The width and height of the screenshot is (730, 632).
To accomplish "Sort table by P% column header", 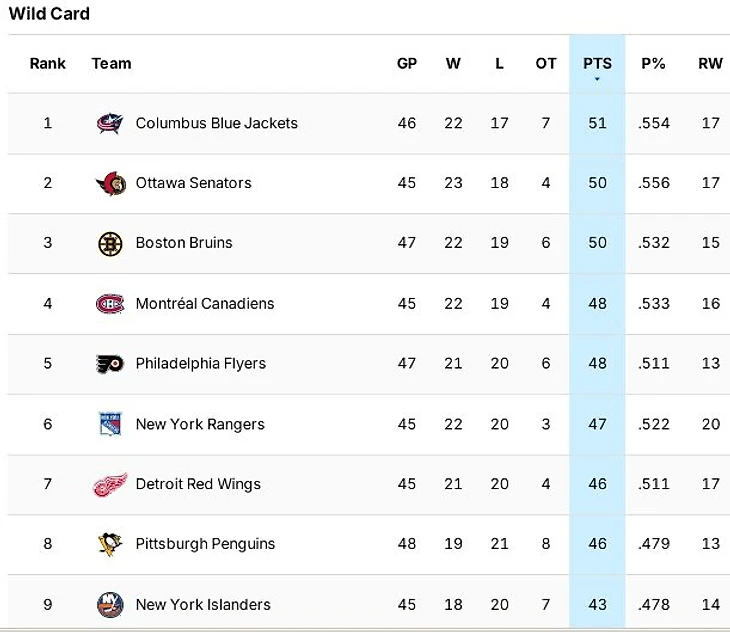I will pos(653,64).
